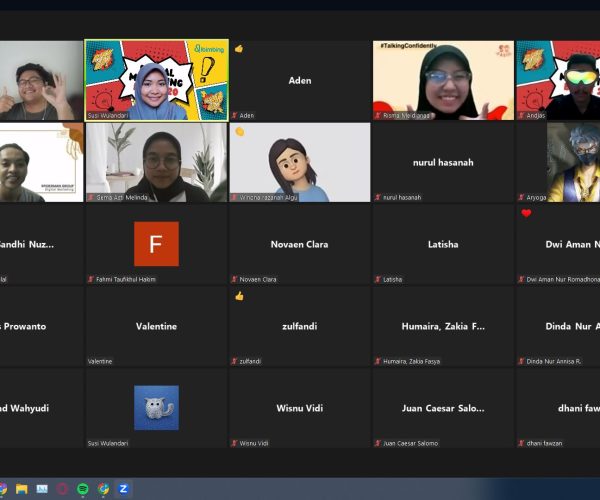Select Andjas's video tile with goggles
The width and height of the screenshot is (600, 500).
(558, 80)
